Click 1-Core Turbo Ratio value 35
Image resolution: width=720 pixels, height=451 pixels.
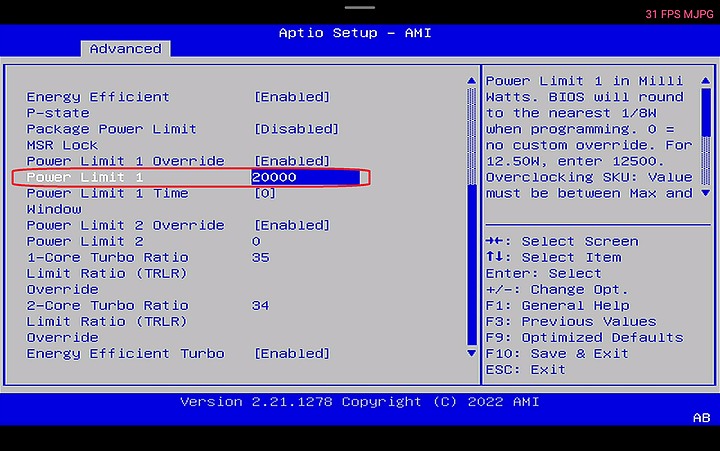coord(260,258)
